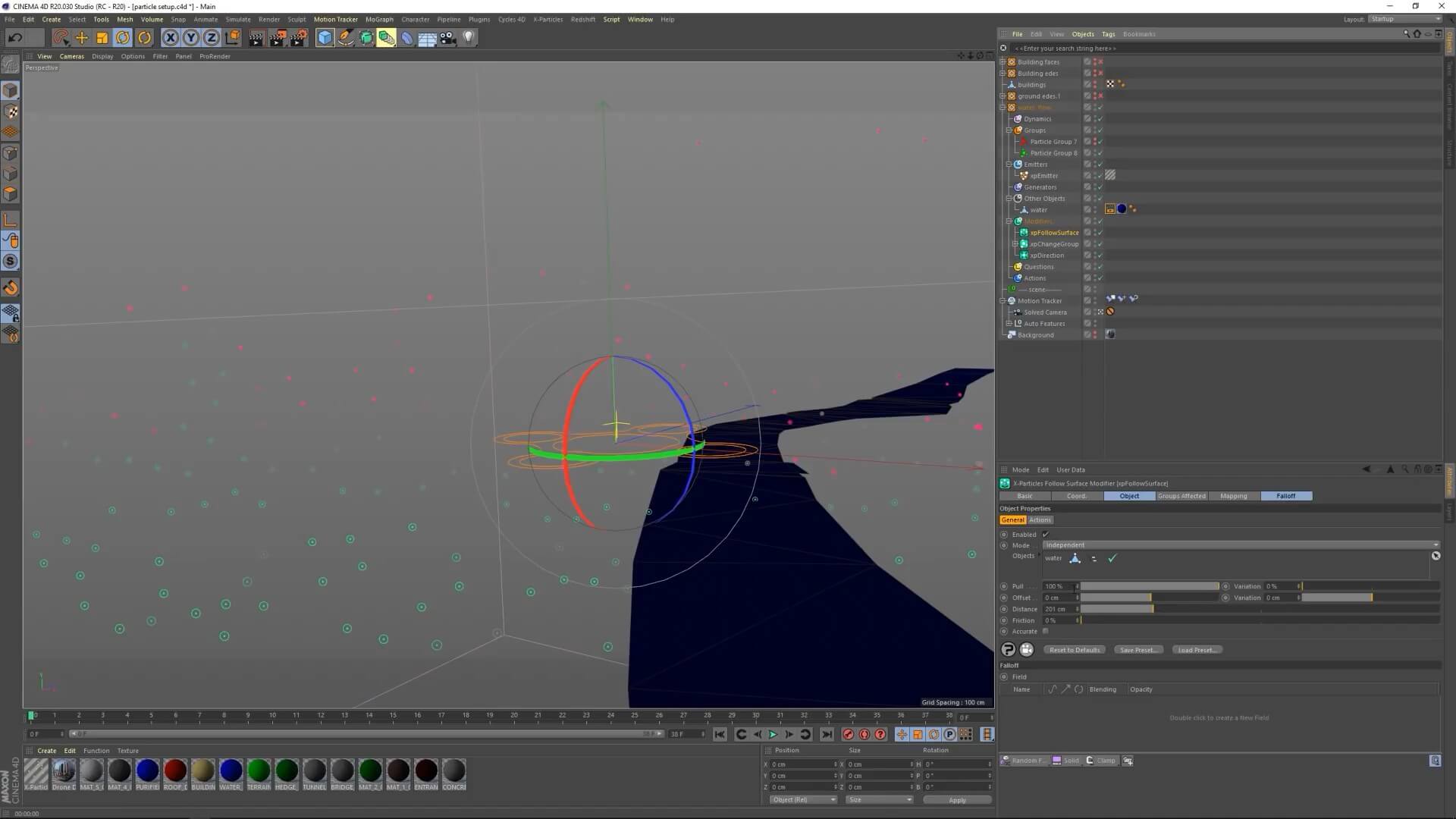
Task: Switch to the Groups Affected tab
Action: coord(1181,496)
